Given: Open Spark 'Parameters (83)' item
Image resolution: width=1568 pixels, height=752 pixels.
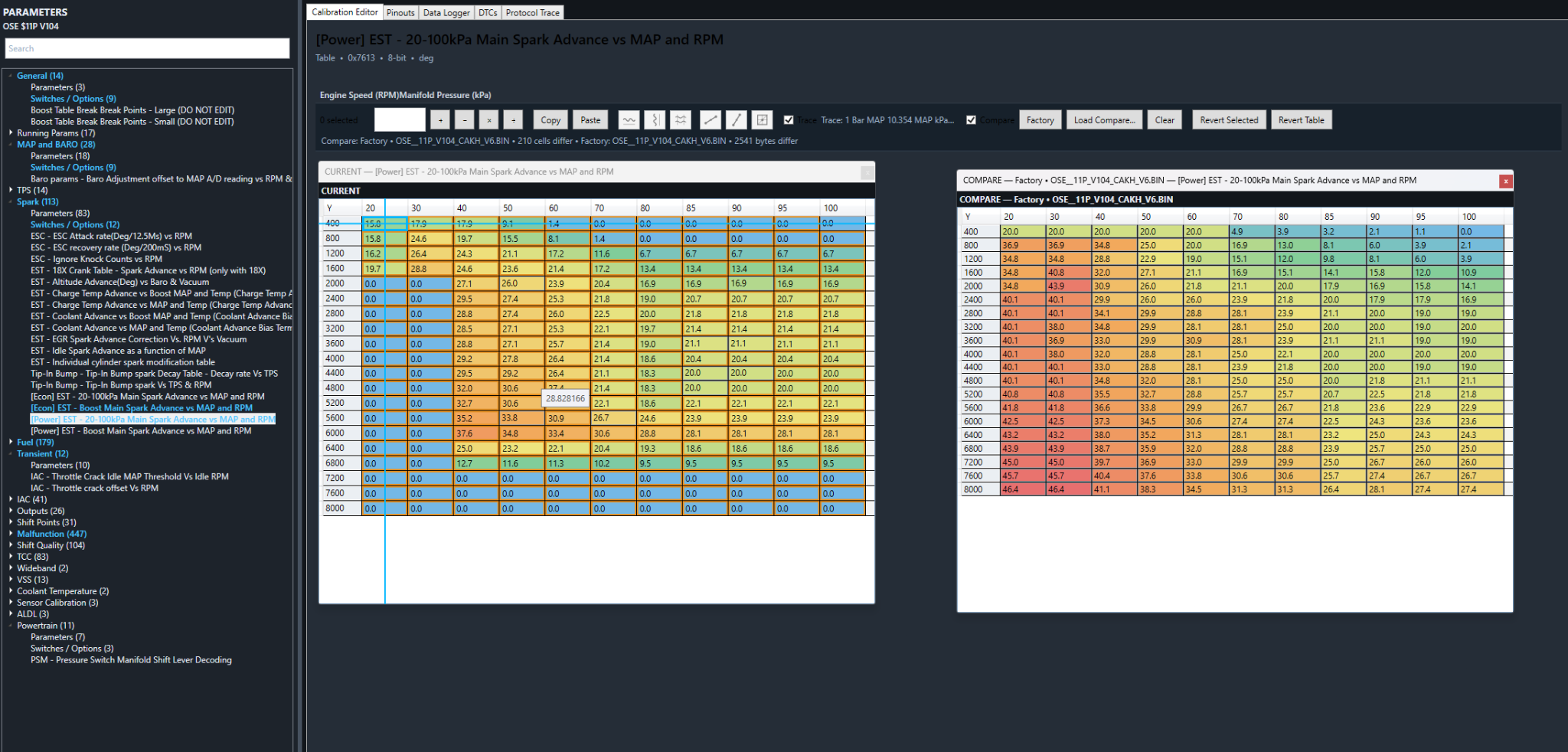Looking at the screenshot, I should tap(60, 213).
